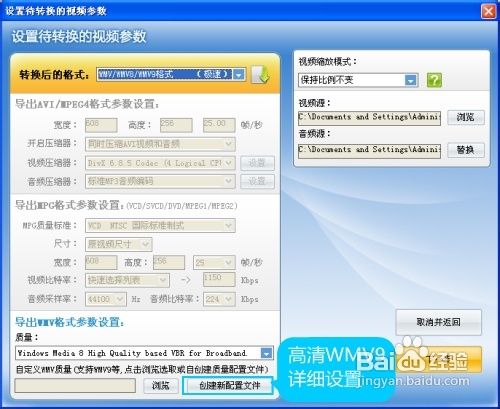Click 设置 button beside 音频压缩器
This screenshot has width=500, height=409.
pos(257,181)
